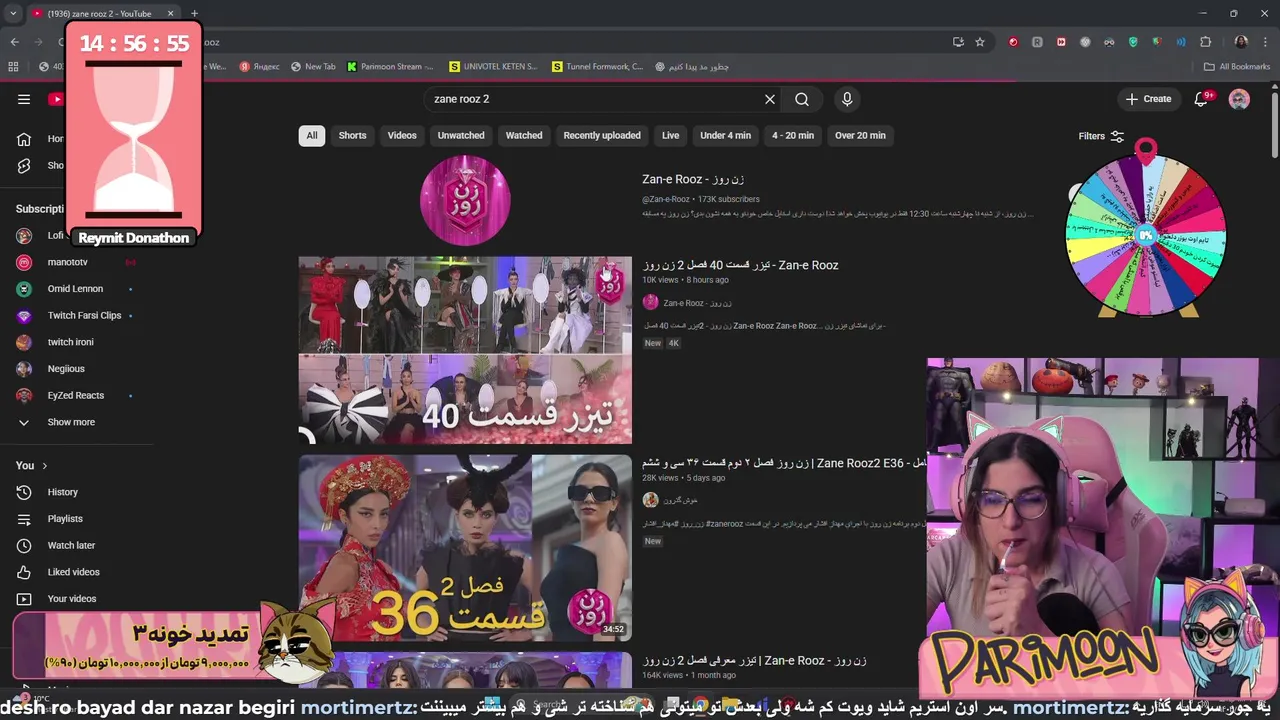Select the Under 4 min chip
The height and width of the screenshot is (720, 1280).
(725, 136)
